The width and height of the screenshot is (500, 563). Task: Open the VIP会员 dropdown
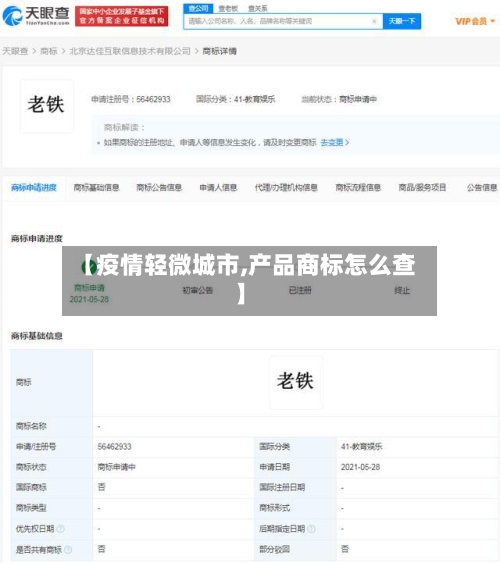click(475, 21)
